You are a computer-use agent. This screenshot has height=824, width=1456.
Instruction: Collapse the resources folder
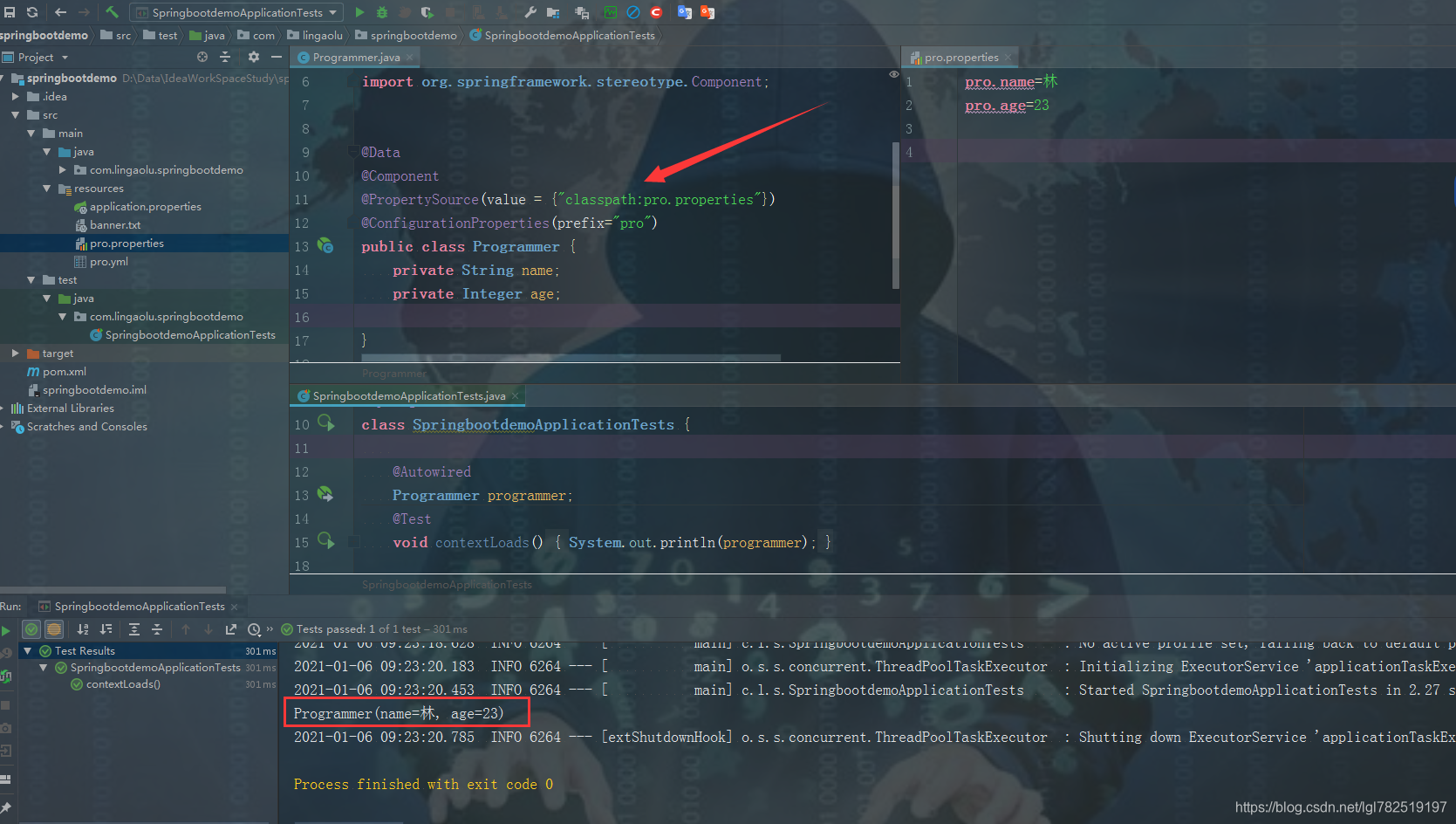pos(47,188)
